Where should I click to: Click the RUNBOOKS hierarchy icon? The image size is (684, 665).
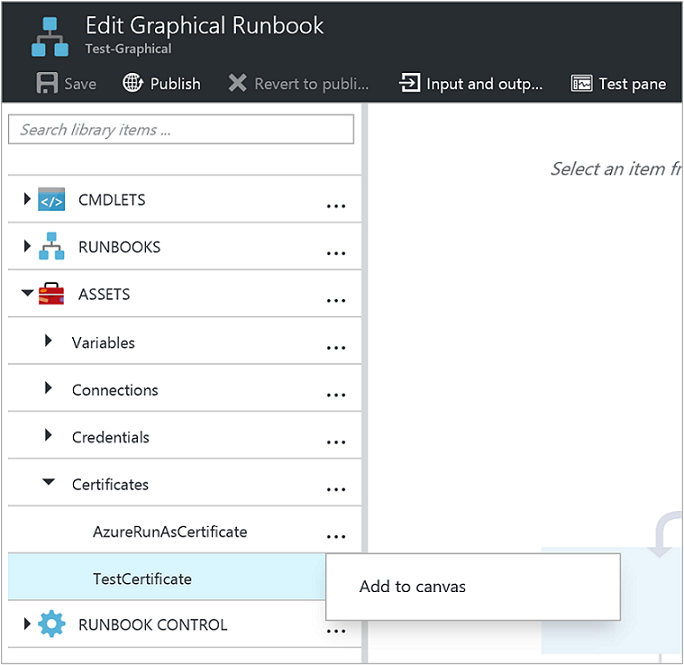(x=51, y=247)
